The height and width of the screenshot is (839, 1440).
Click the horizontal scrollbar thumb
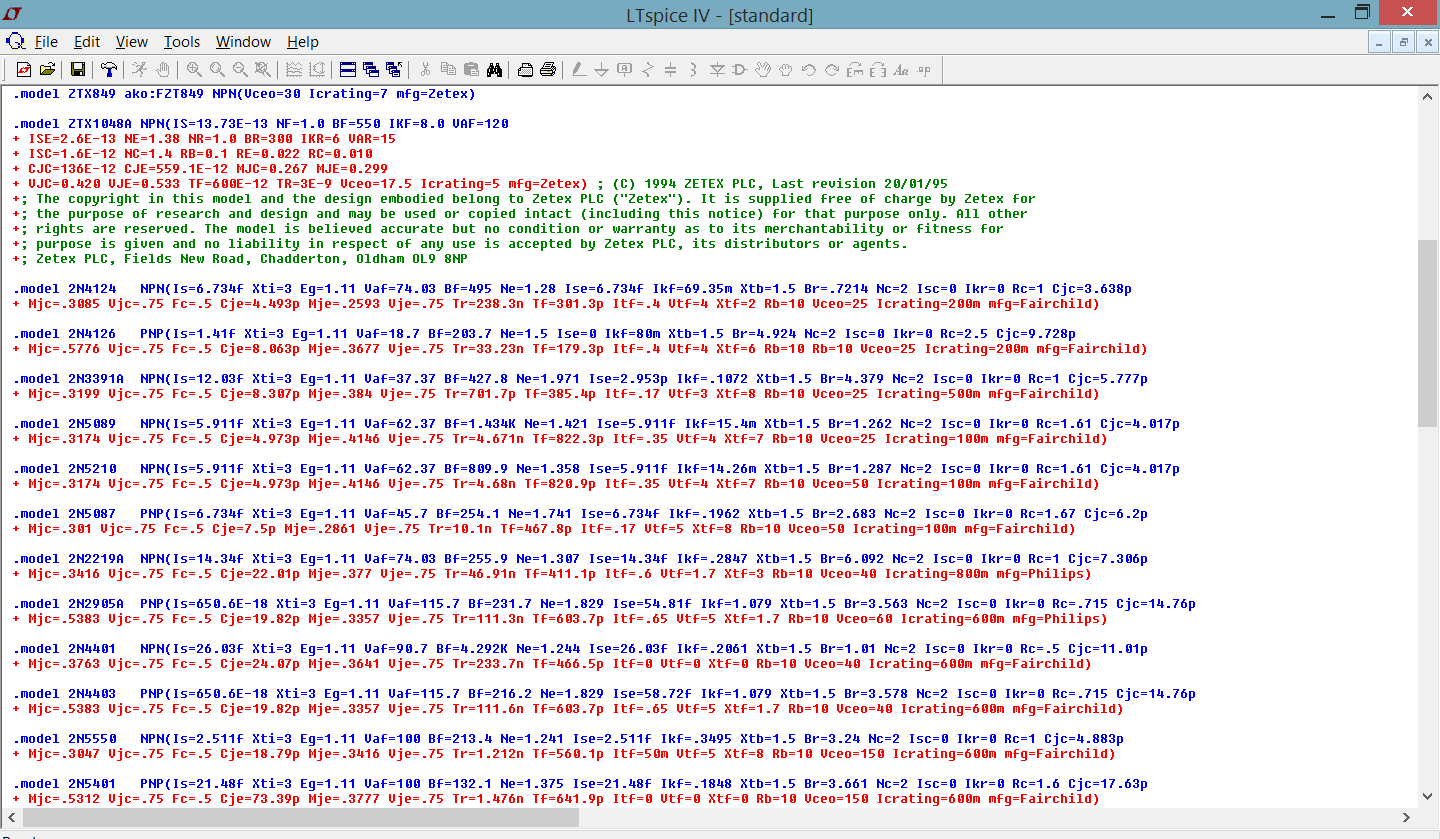coord(301,817)
